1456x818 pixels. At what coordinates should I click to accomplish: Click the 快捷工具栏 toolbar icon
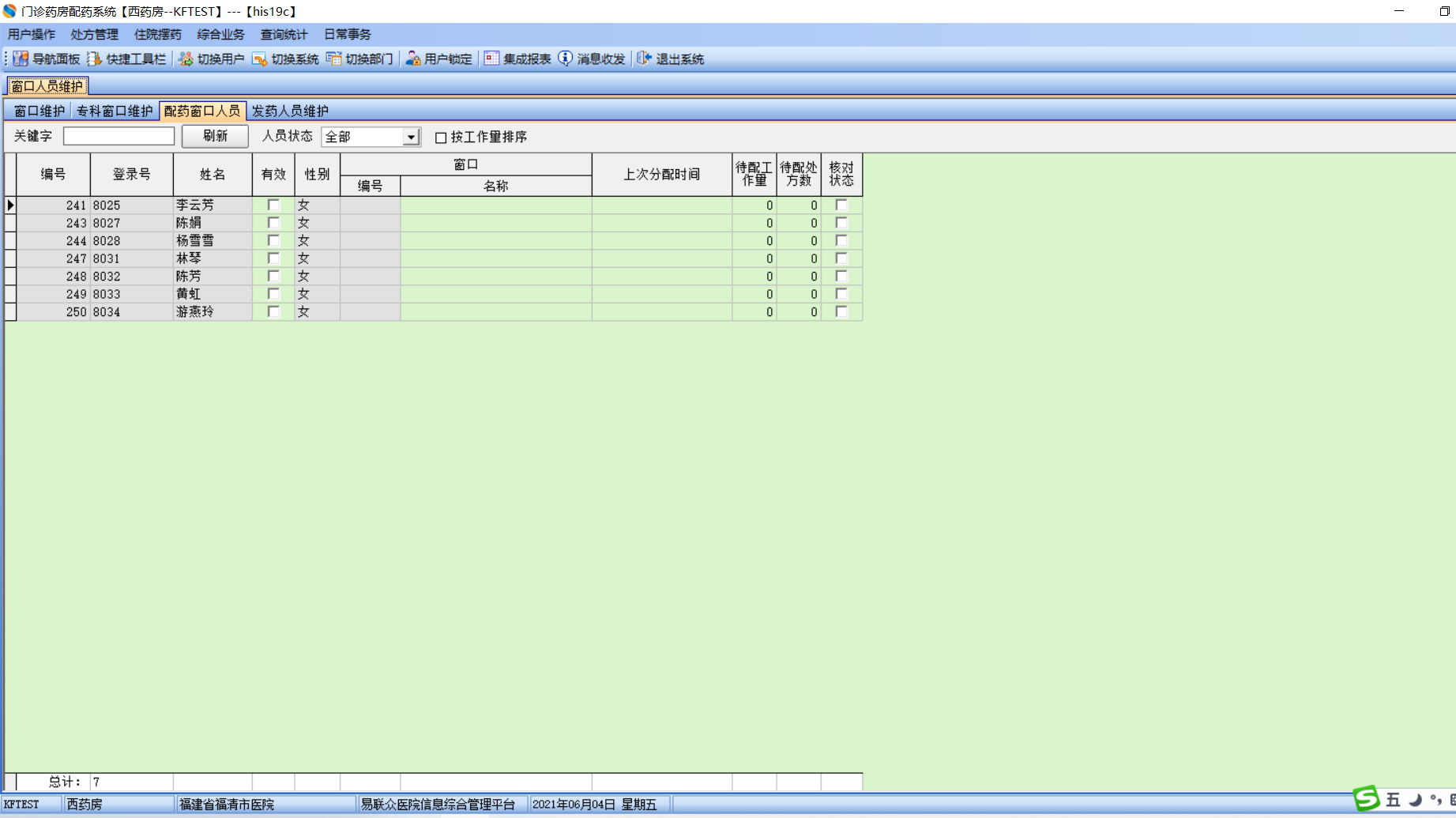[95, 58]
